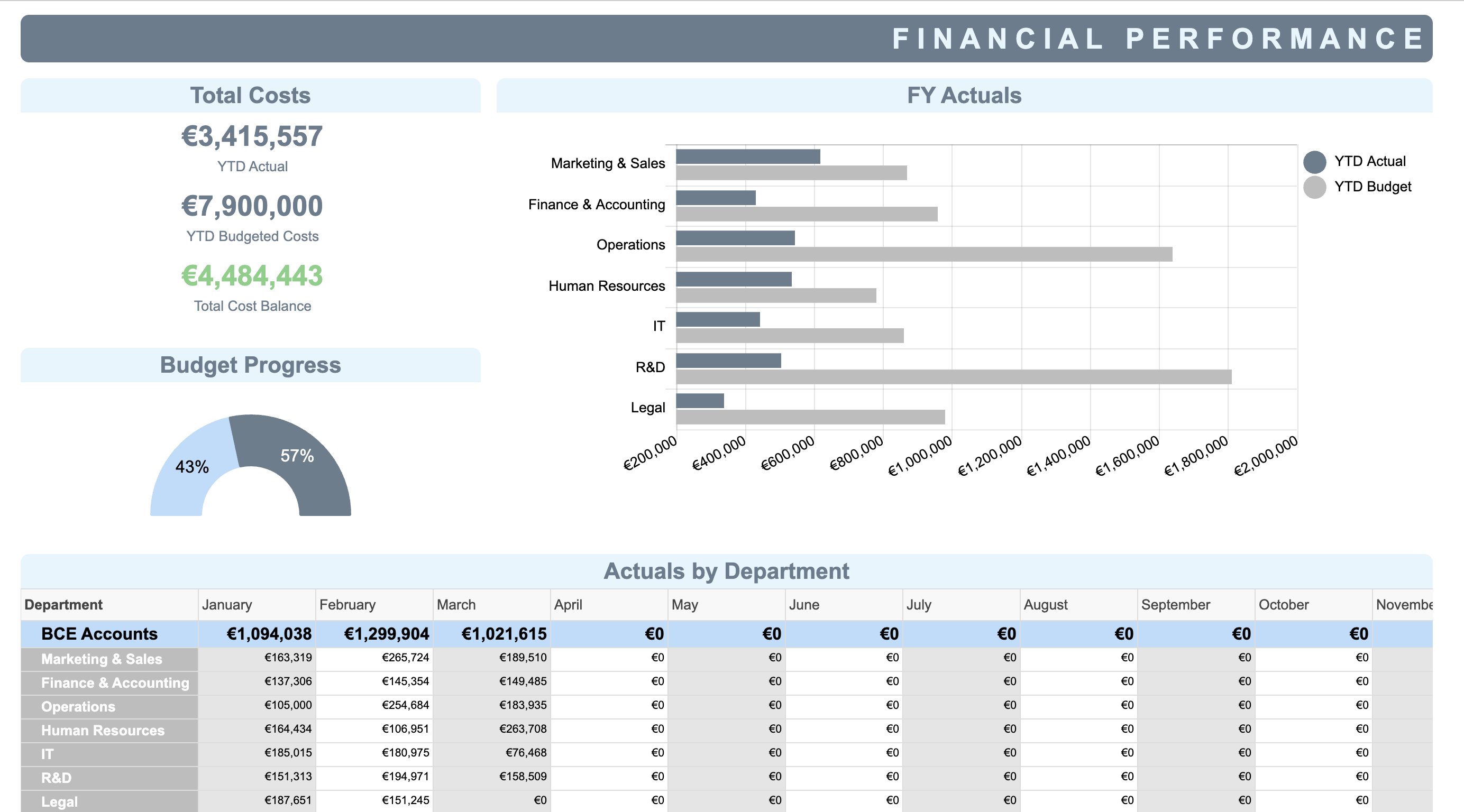Viewport: 1464px width, 812px height.
Task: Click the IT January cell €185,015
Action: point(288,752)
